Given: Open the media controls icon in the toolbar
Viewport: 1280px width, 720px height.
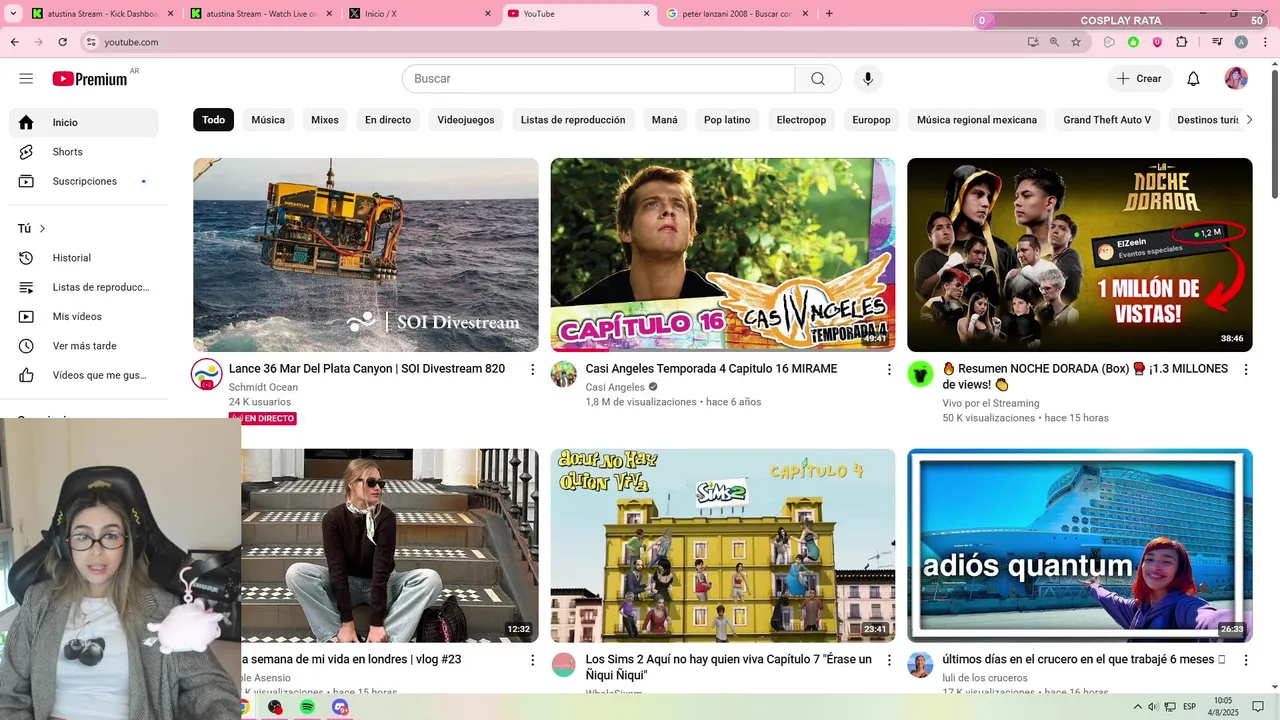Looking at the screenshot, I should [x=1217, y=42].
